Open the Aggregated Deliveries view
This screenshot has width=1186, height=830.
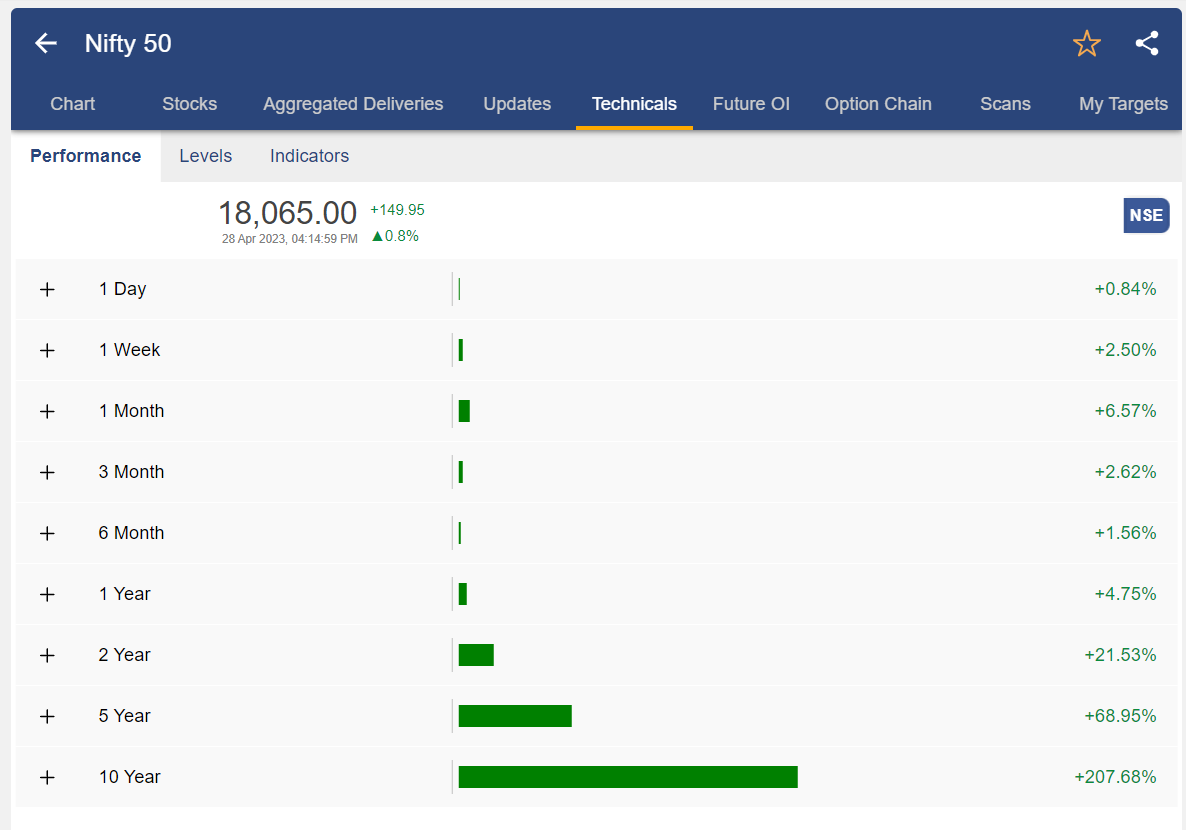point(352,103)
